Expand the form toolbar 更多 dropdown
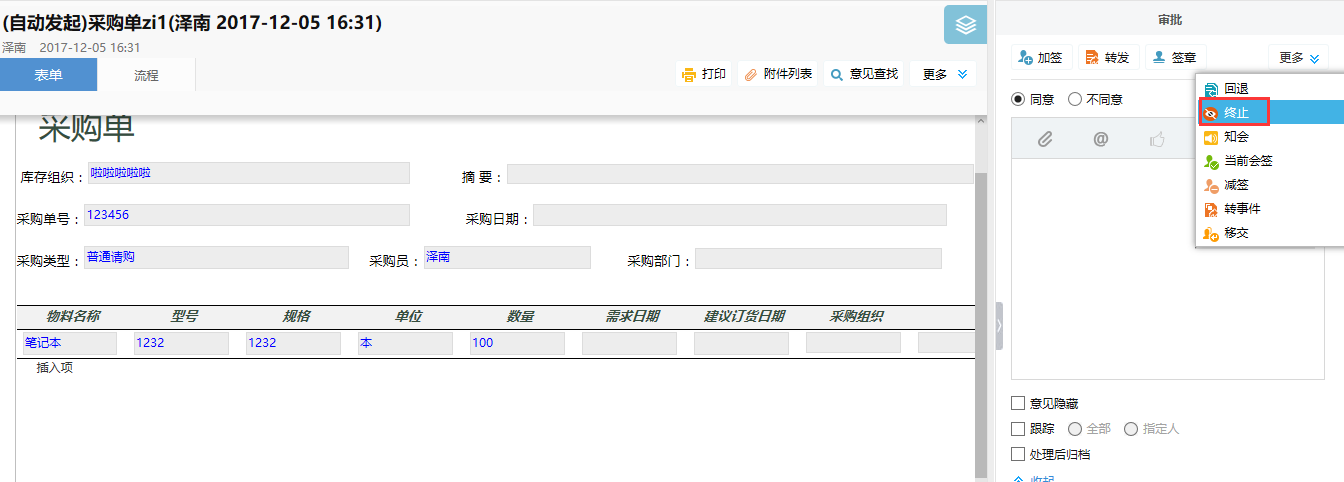 [x=943, y=74]
